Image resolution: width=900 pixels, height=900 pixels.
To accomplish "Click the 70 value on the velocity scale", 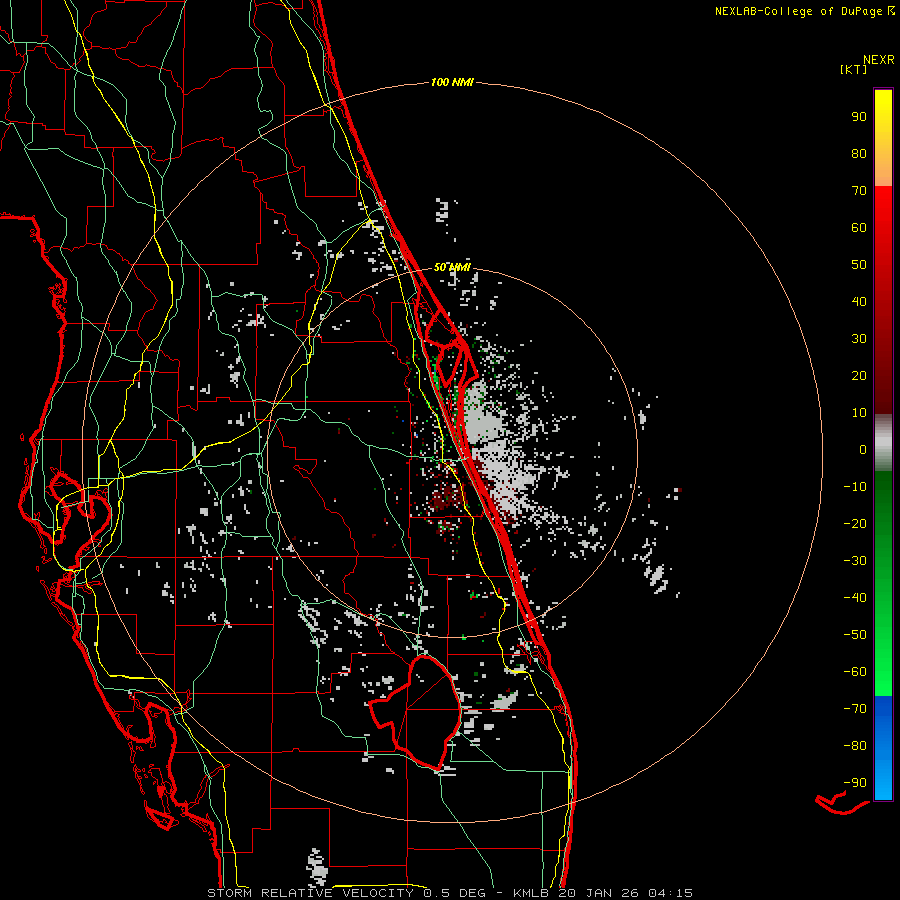I will click(859, 191).
